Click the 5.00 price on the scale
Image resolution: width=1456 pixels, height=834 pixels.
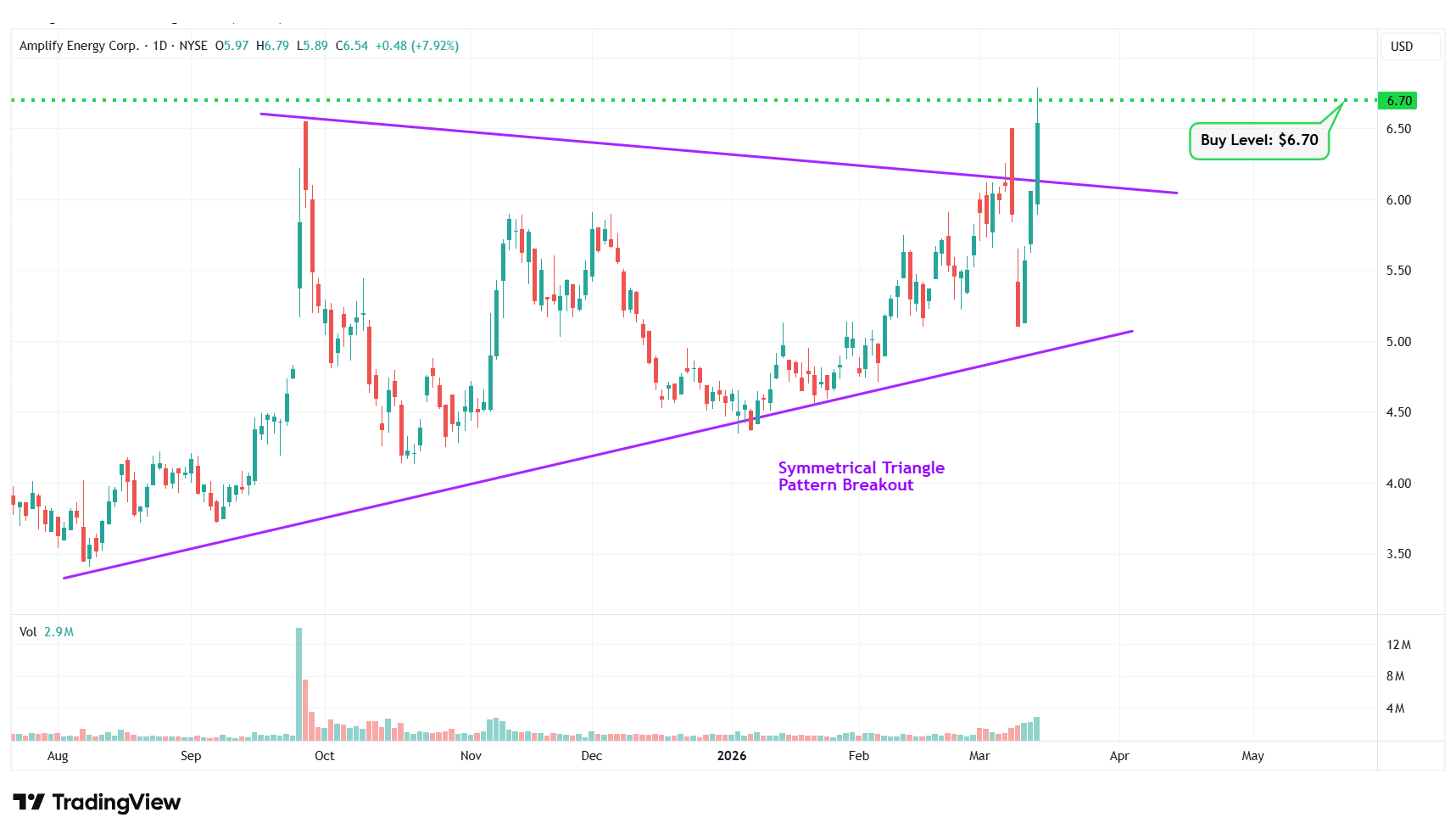tap(1397, 342)
